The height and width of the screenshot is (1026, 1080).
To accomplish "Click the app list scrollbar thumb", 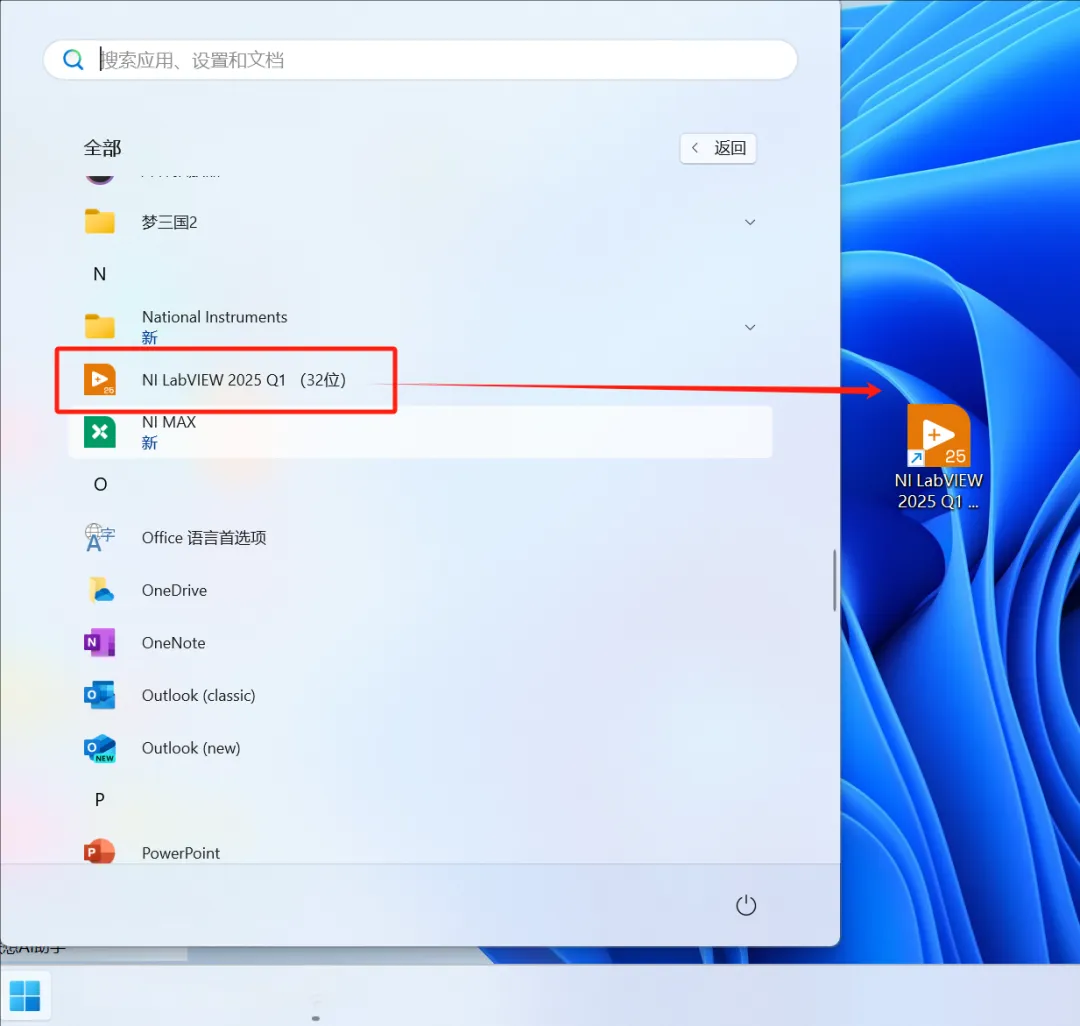I will 835,580.
